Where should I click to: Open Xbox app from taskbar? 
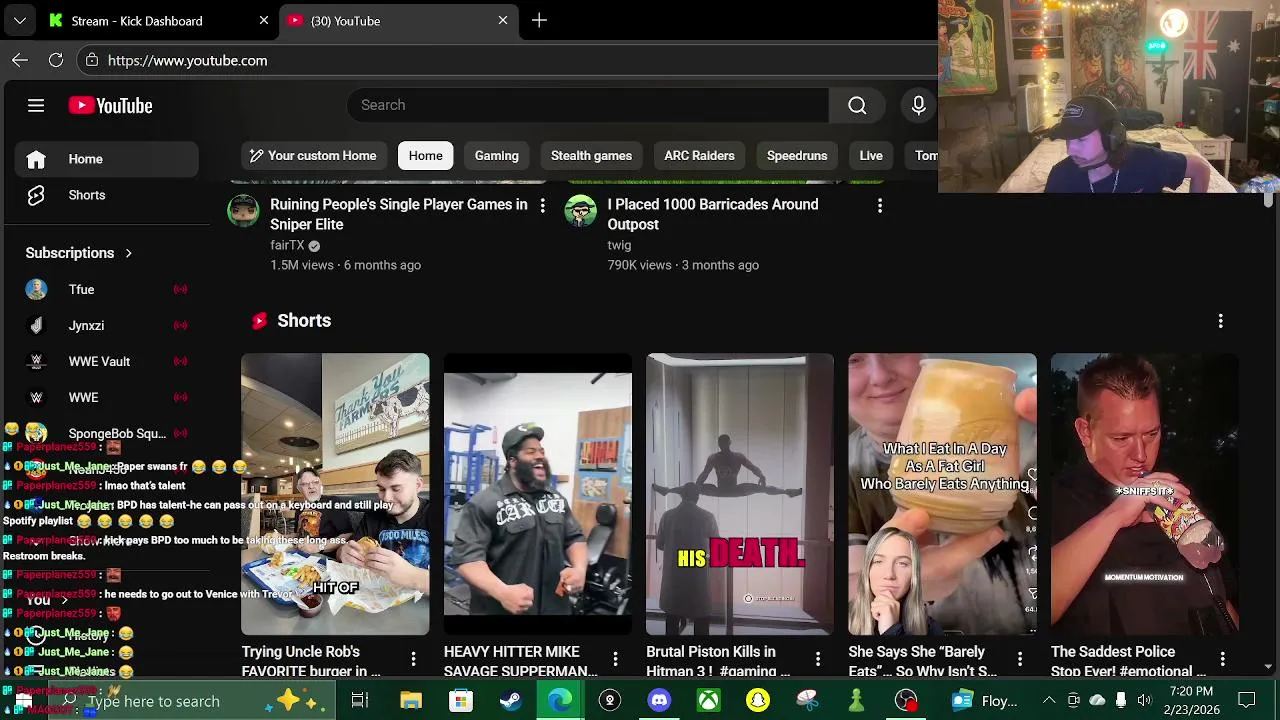(708, 700)
